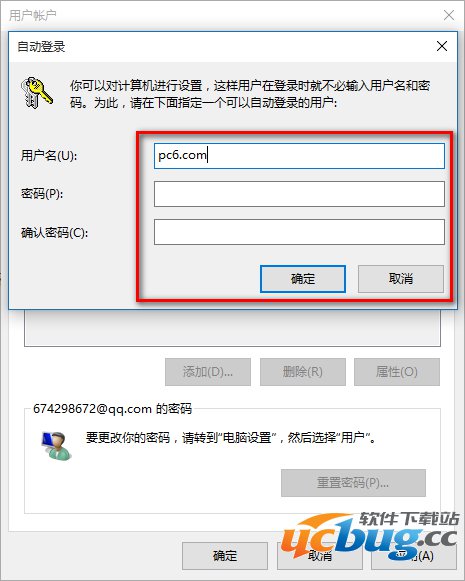Click 确定 at bottom of 用户帐户 window

(225, 556)
